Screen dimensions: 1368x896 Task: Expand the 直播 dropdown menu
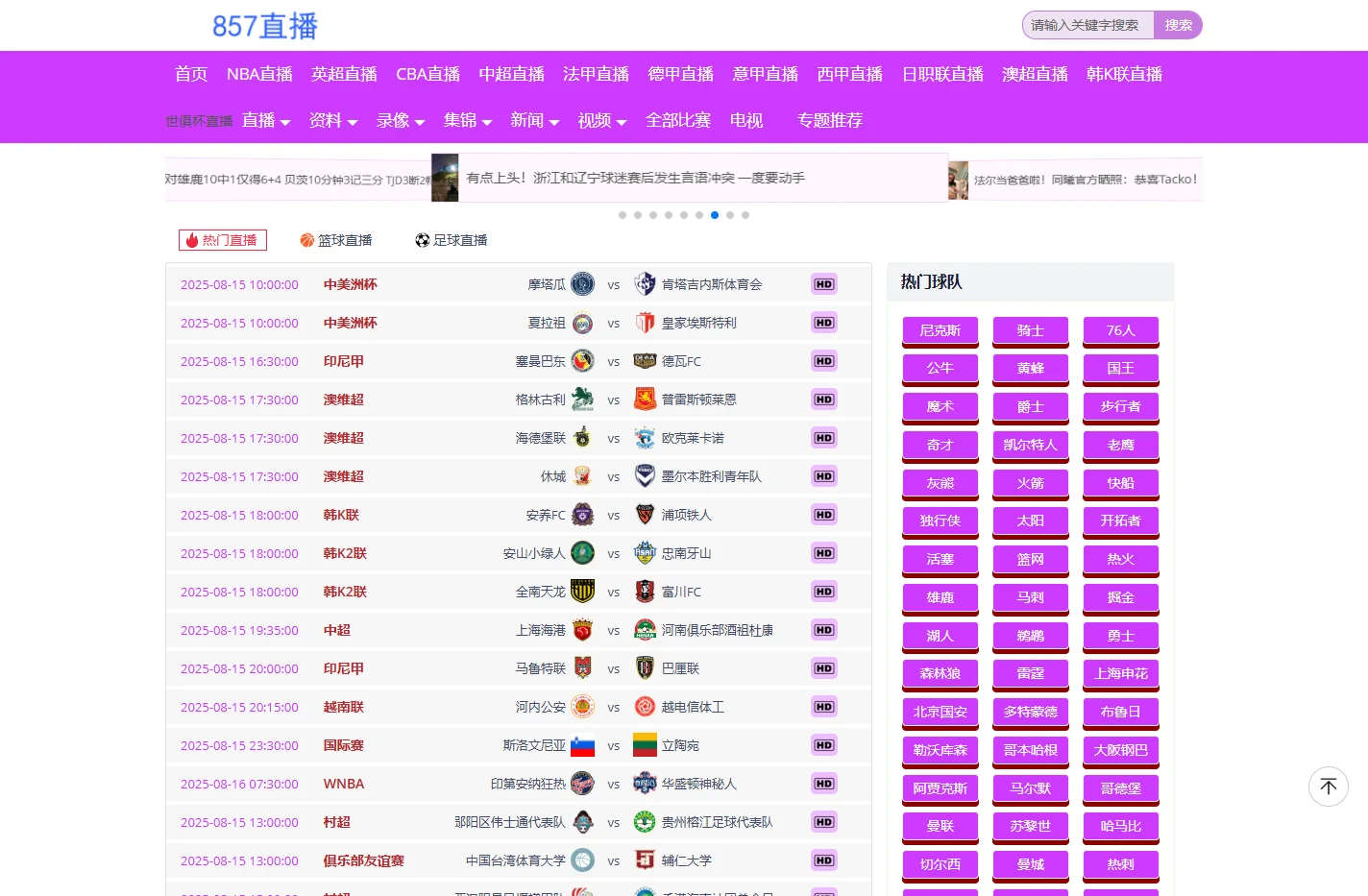click(x=266, y=120)
